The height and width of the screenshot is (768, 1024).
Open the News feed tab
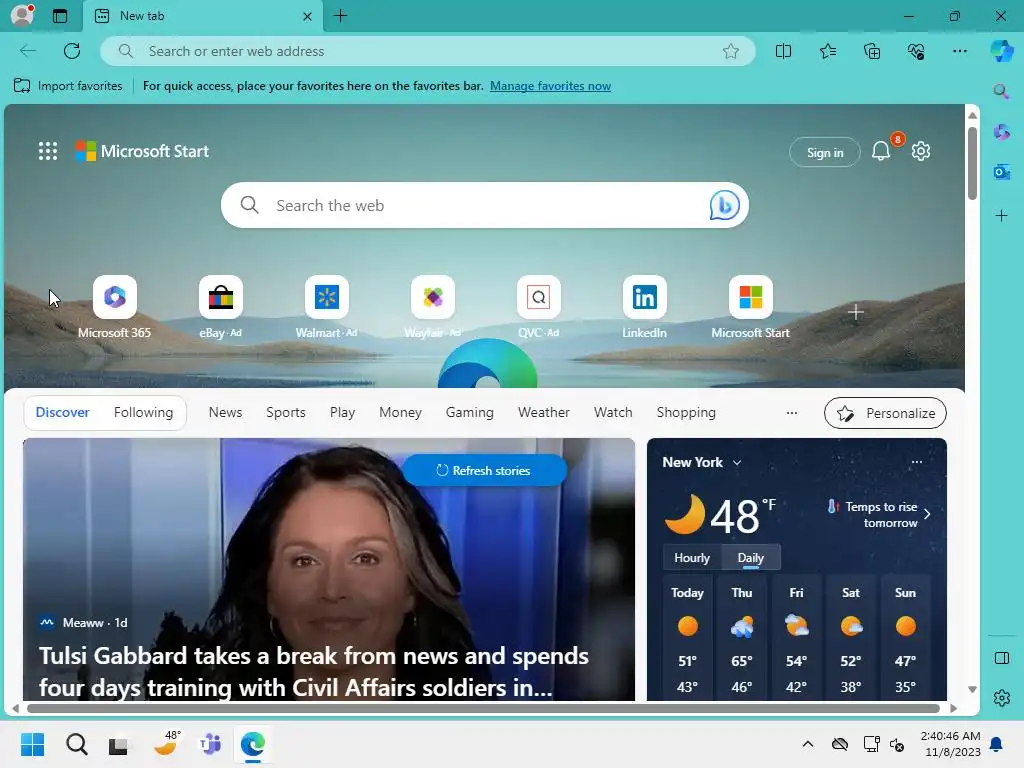point(225,412)
